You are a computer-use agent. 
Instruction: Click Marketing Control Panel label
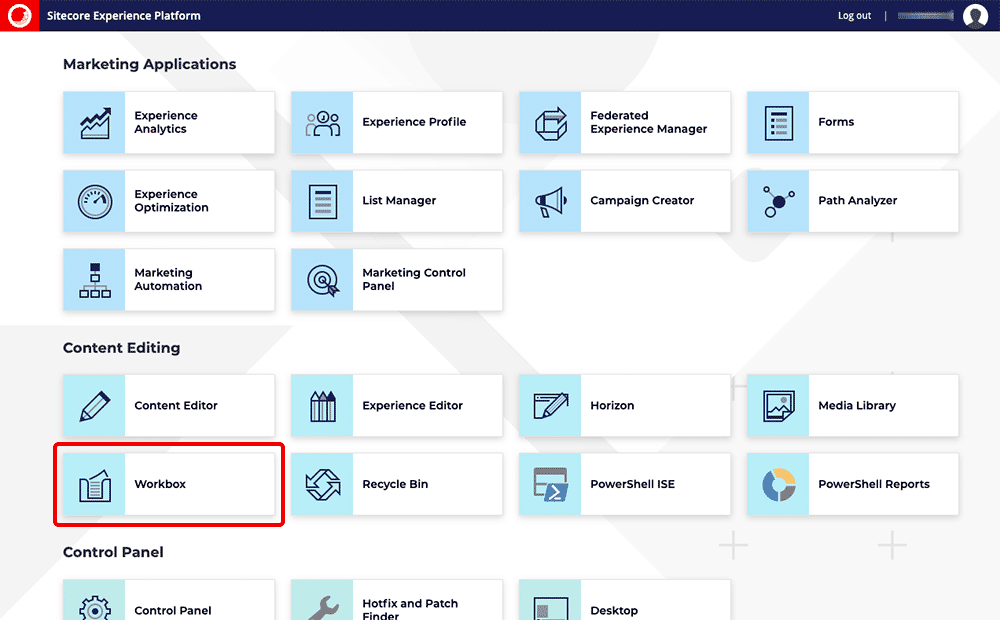coord(414,279)
